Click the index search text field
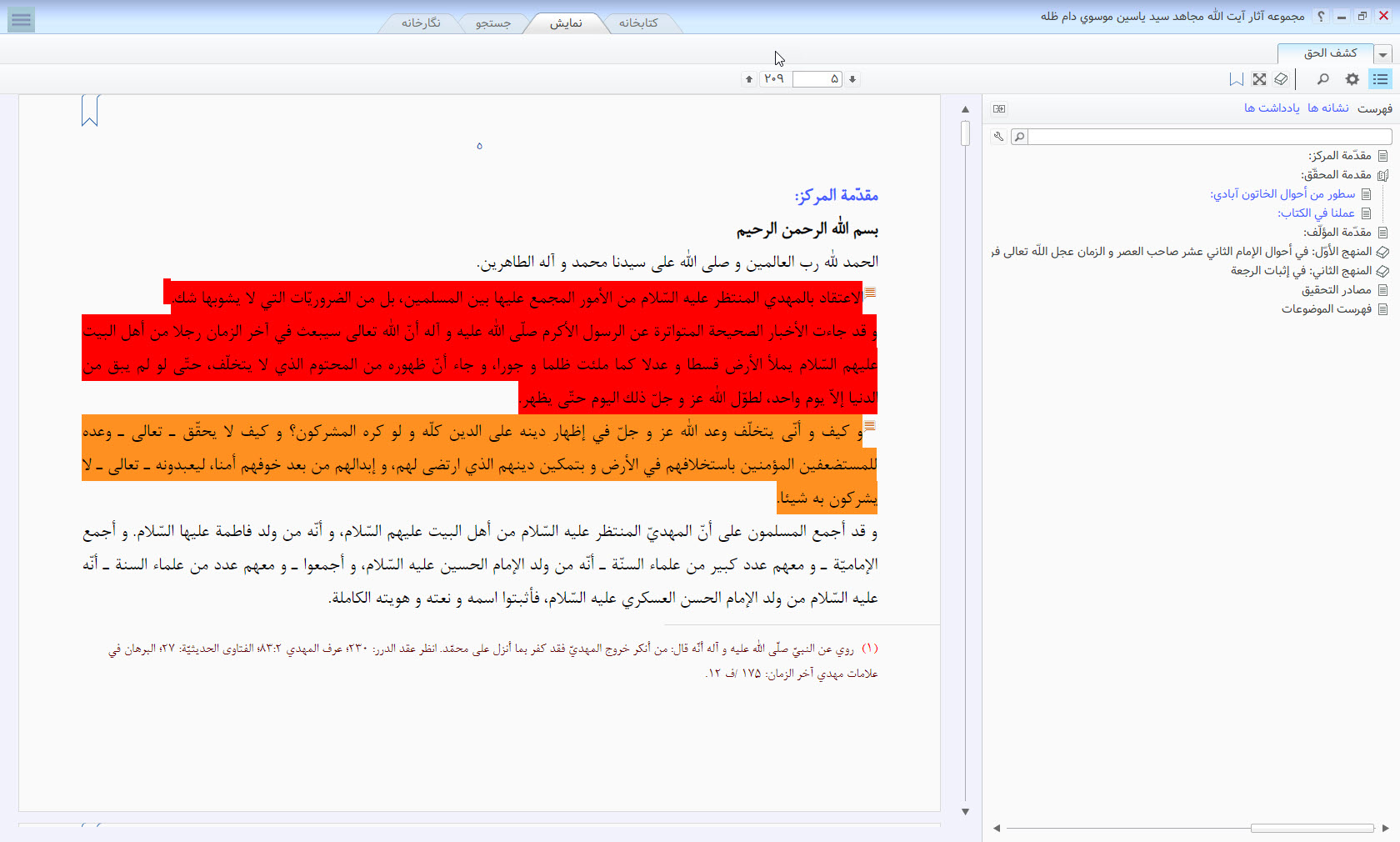The image size is (1400, 842). click(1210, 136)
